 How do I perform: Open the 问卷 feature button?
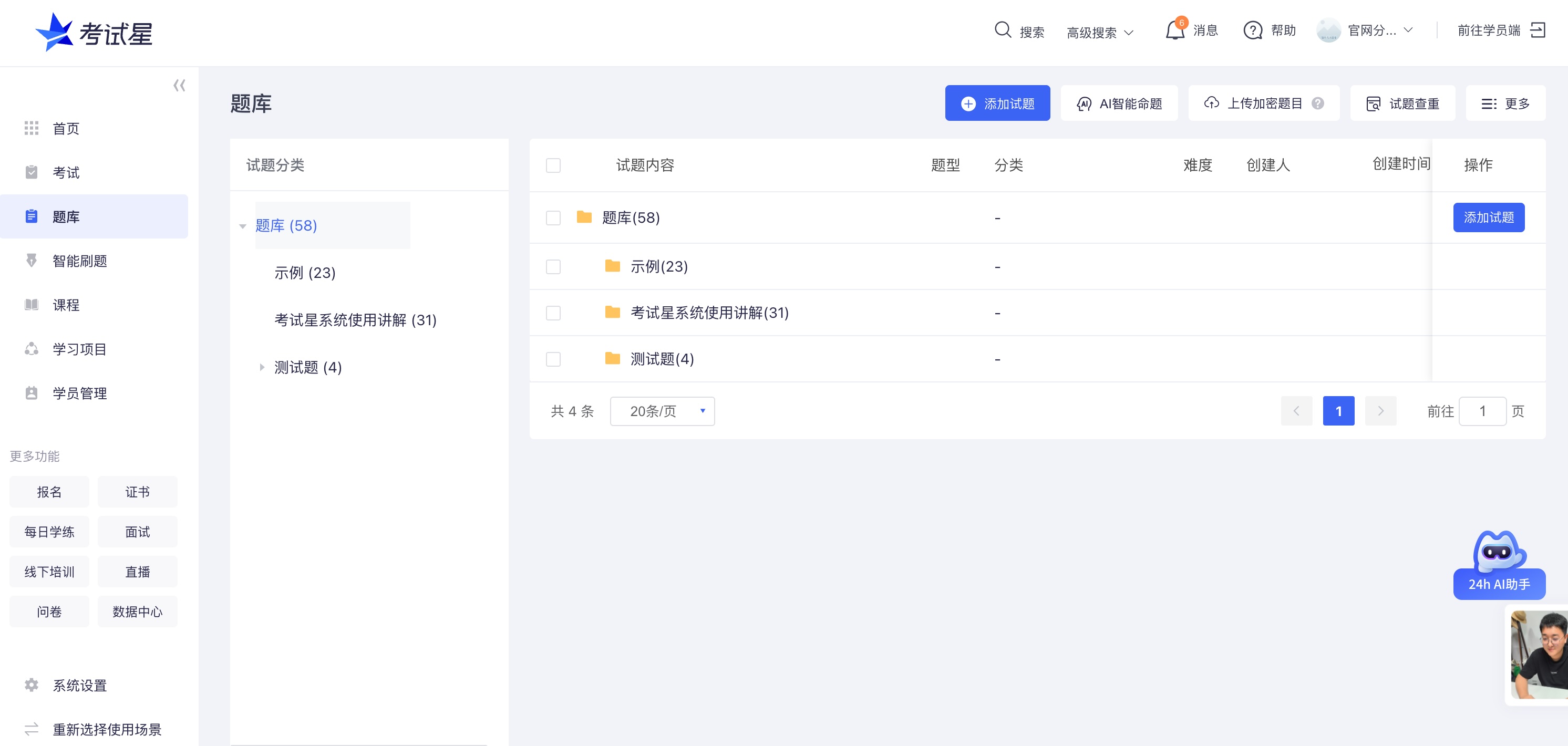click(x=49, y=612)
